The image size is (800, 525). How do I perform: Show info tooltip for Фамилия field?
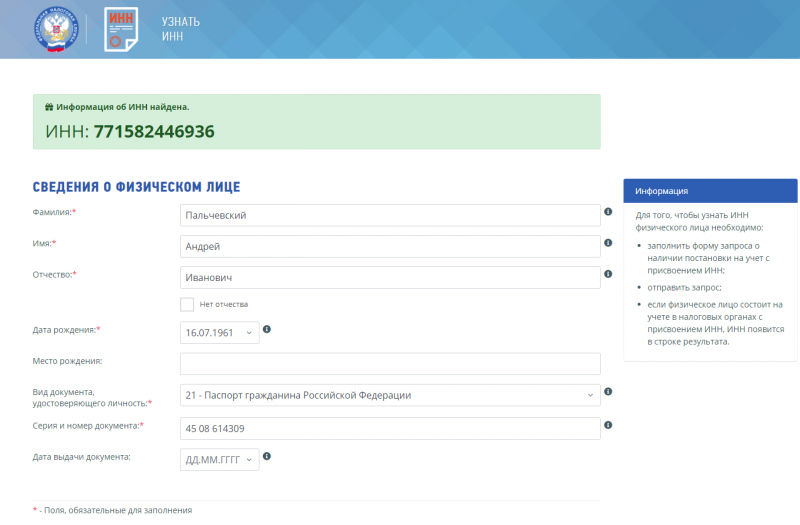(x=608, y=212)
